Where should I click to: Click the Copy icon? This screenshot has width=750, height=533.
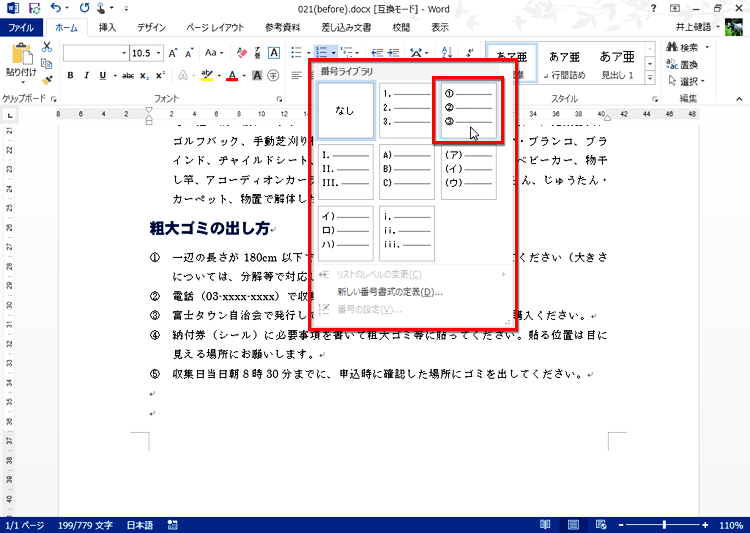pyautogui.click(x=46, y=64)
